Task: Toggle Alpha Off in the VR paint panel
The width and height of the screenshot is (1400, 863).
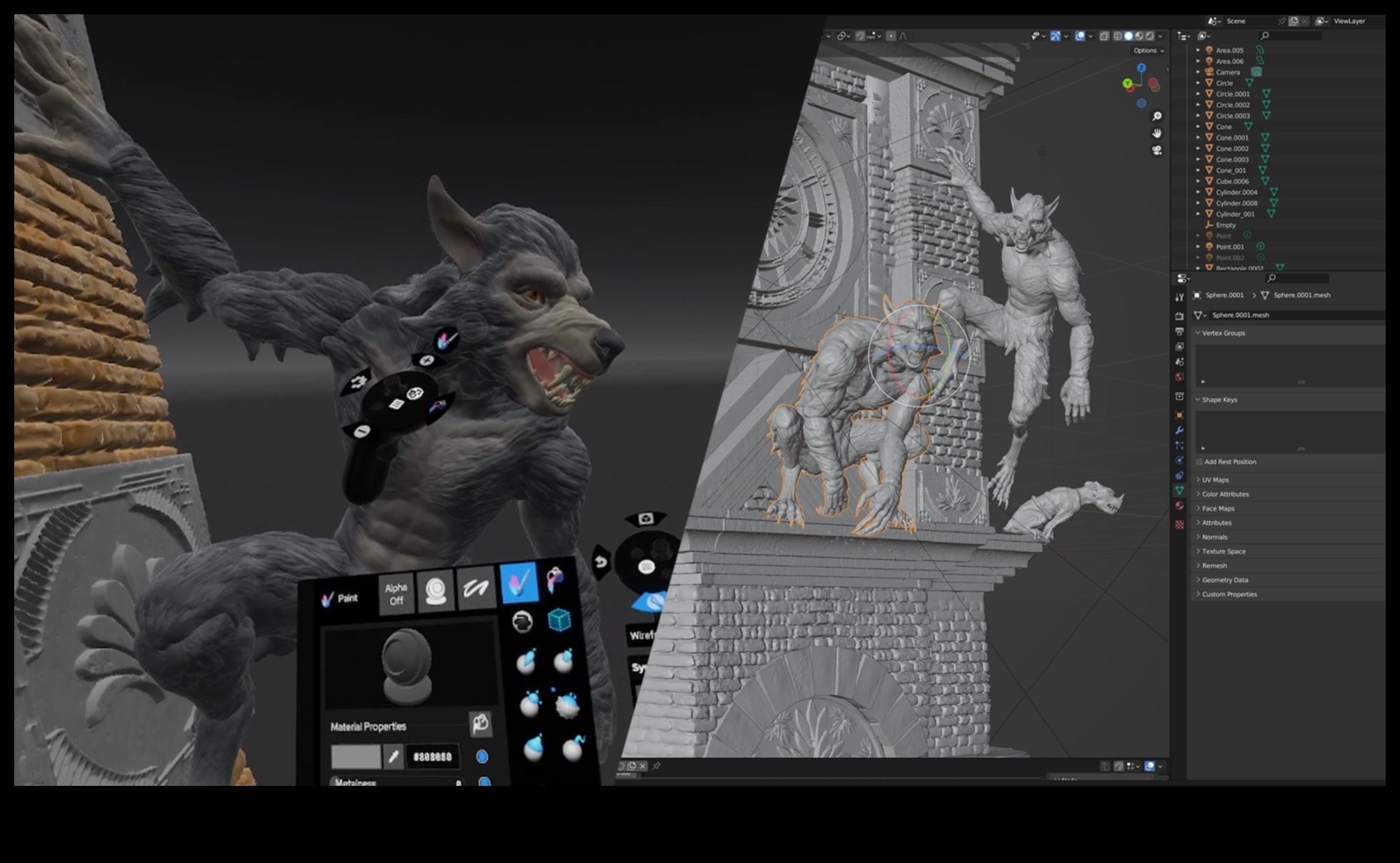Action: tap(394, 594)
